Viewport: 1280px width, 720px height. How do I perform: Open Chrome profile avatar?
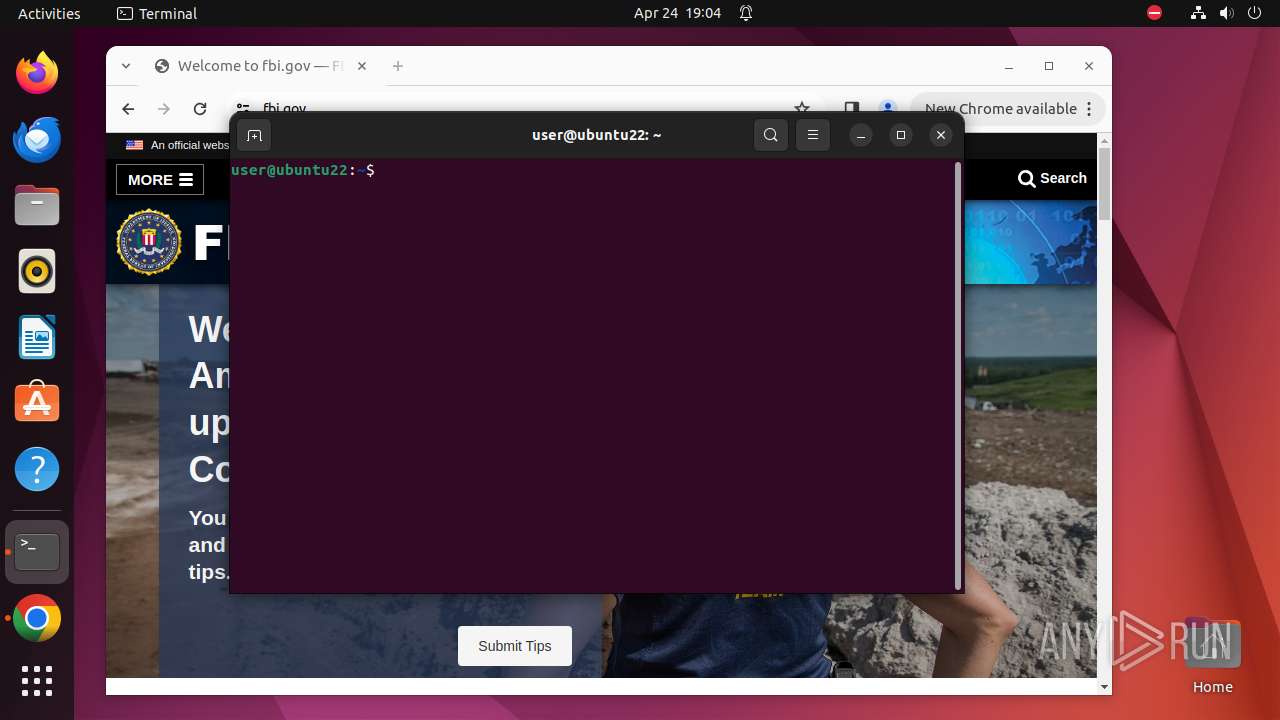click(x=887, y=109)
